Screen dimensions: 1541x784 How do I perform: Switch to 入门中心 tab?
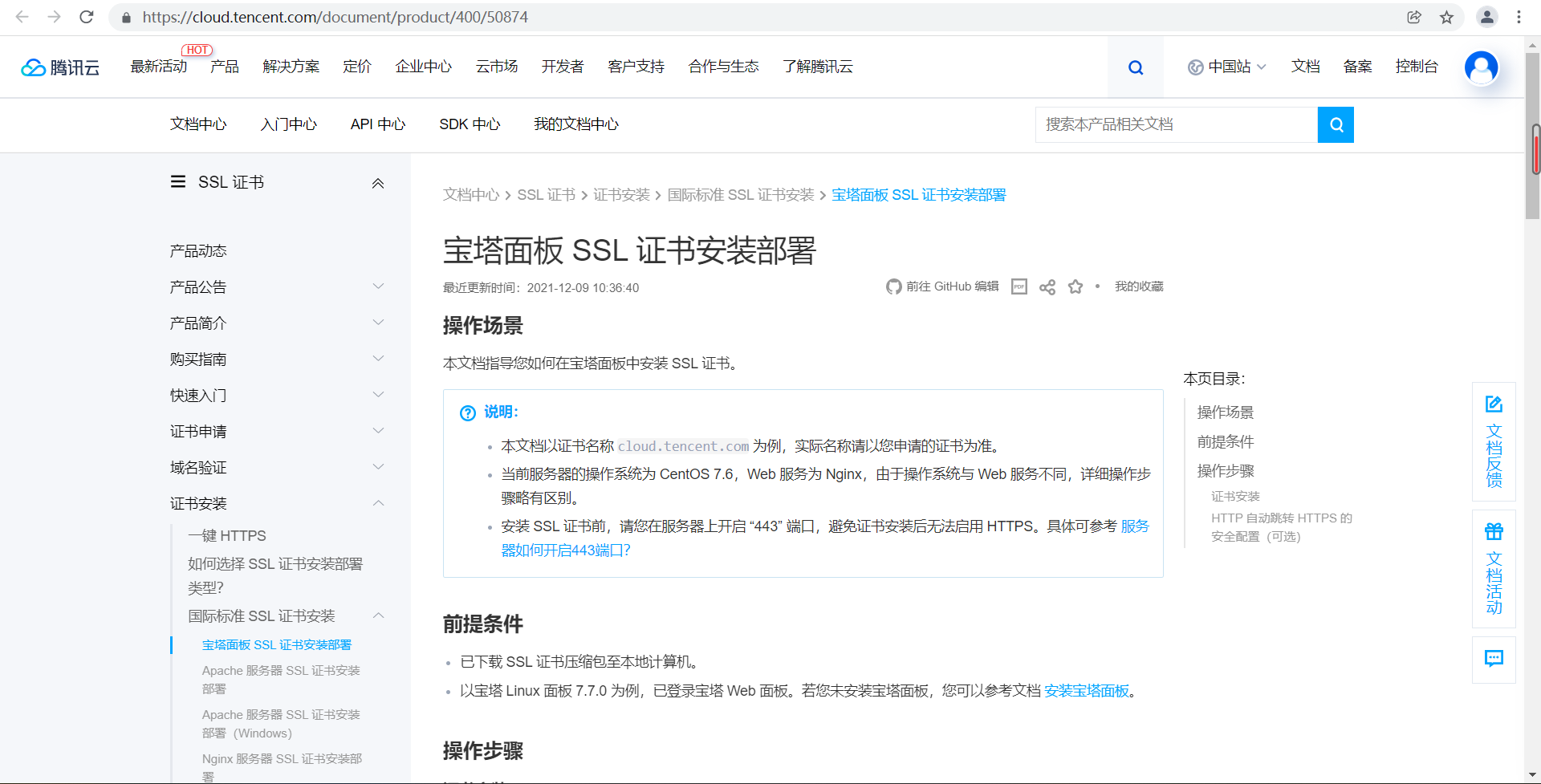coord(289,124)
